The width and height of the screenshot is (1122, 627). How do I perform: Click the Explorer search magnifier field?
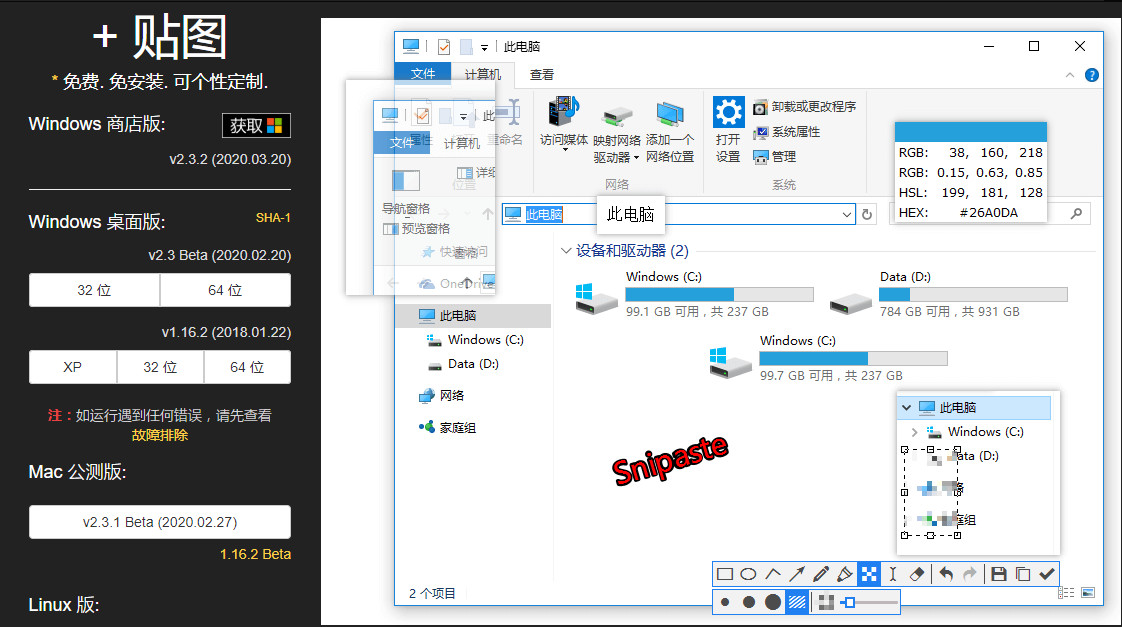tap(1075, 213)
